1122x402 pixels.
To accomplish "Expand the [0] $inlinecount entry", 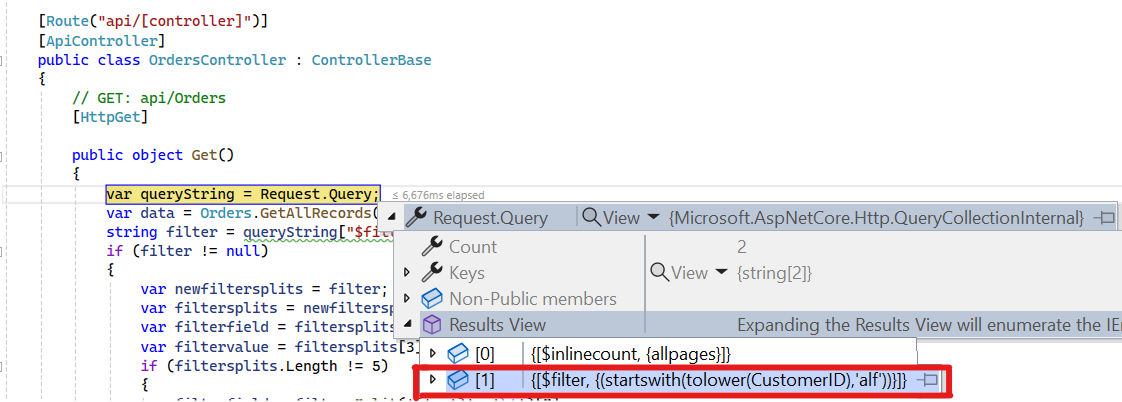I will click(432, 352).
